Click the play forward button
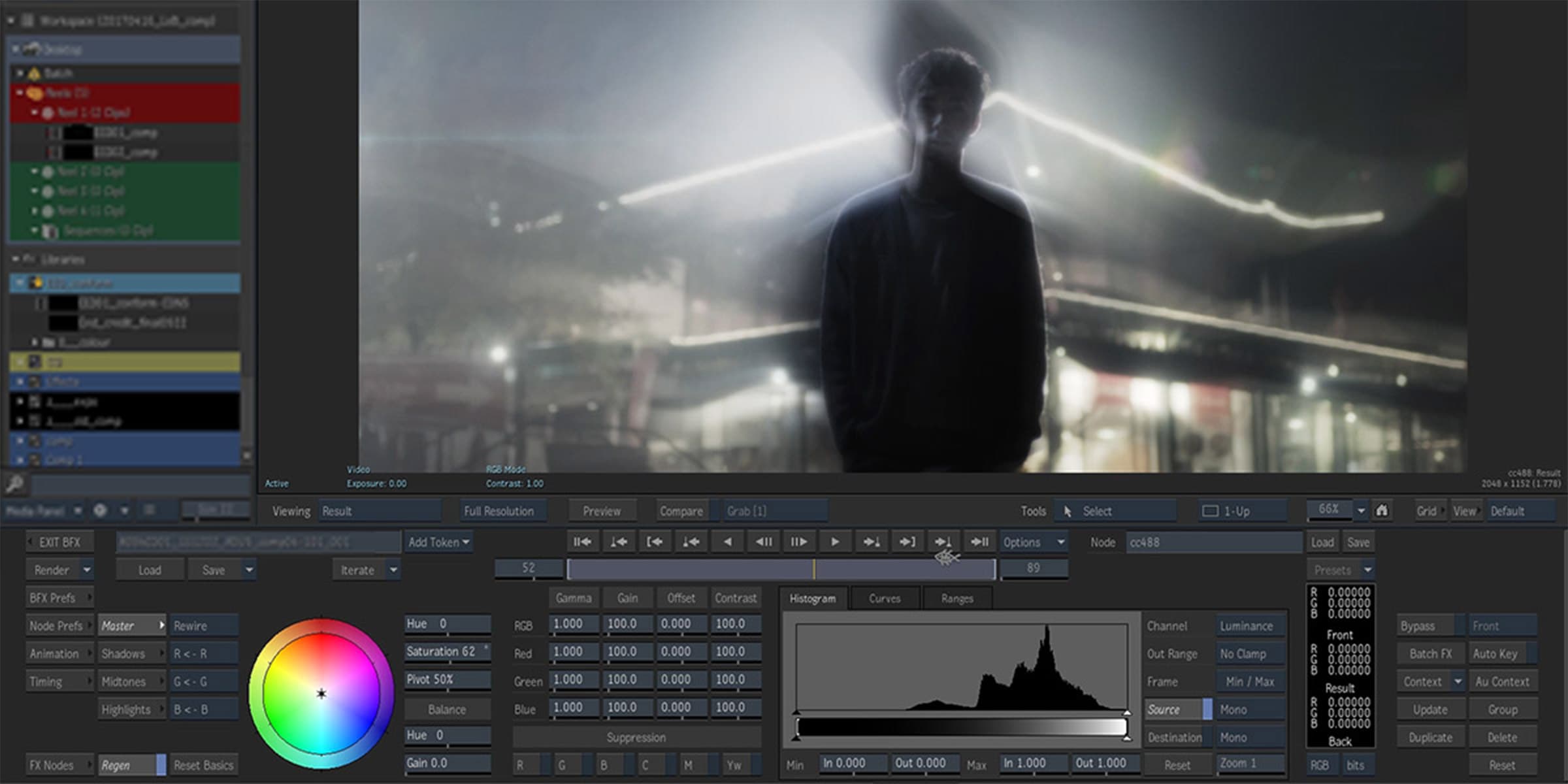The image size is (1568, 784). pyautogui.click(x=834, y=542)
